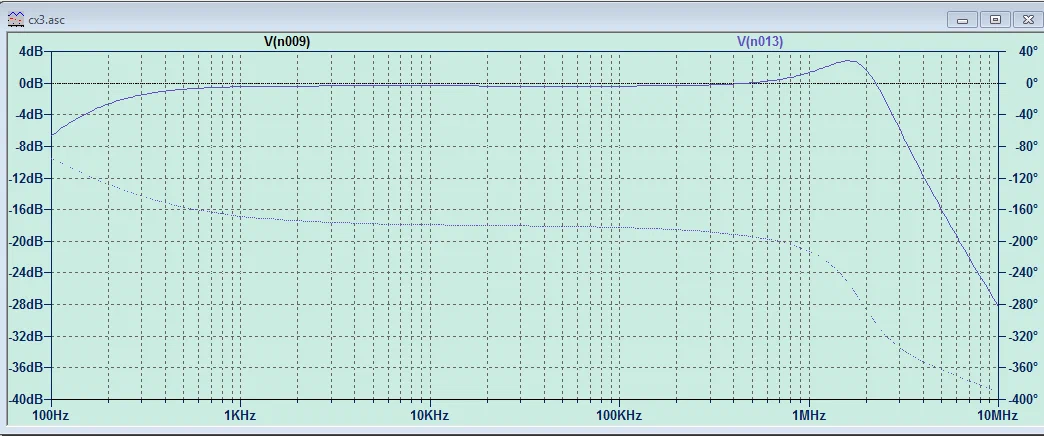Viewport: 1044px width, 436px height.
Task: Click the -280° phase axis label
Action: (x=1022, y=304)
